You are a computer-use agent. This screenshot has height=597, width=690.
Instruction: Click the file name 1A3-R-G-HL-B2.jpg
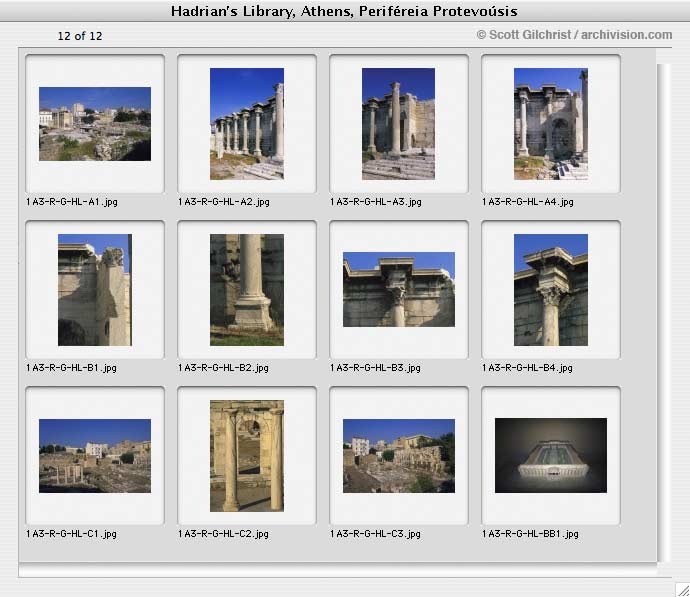coord(223,368)
